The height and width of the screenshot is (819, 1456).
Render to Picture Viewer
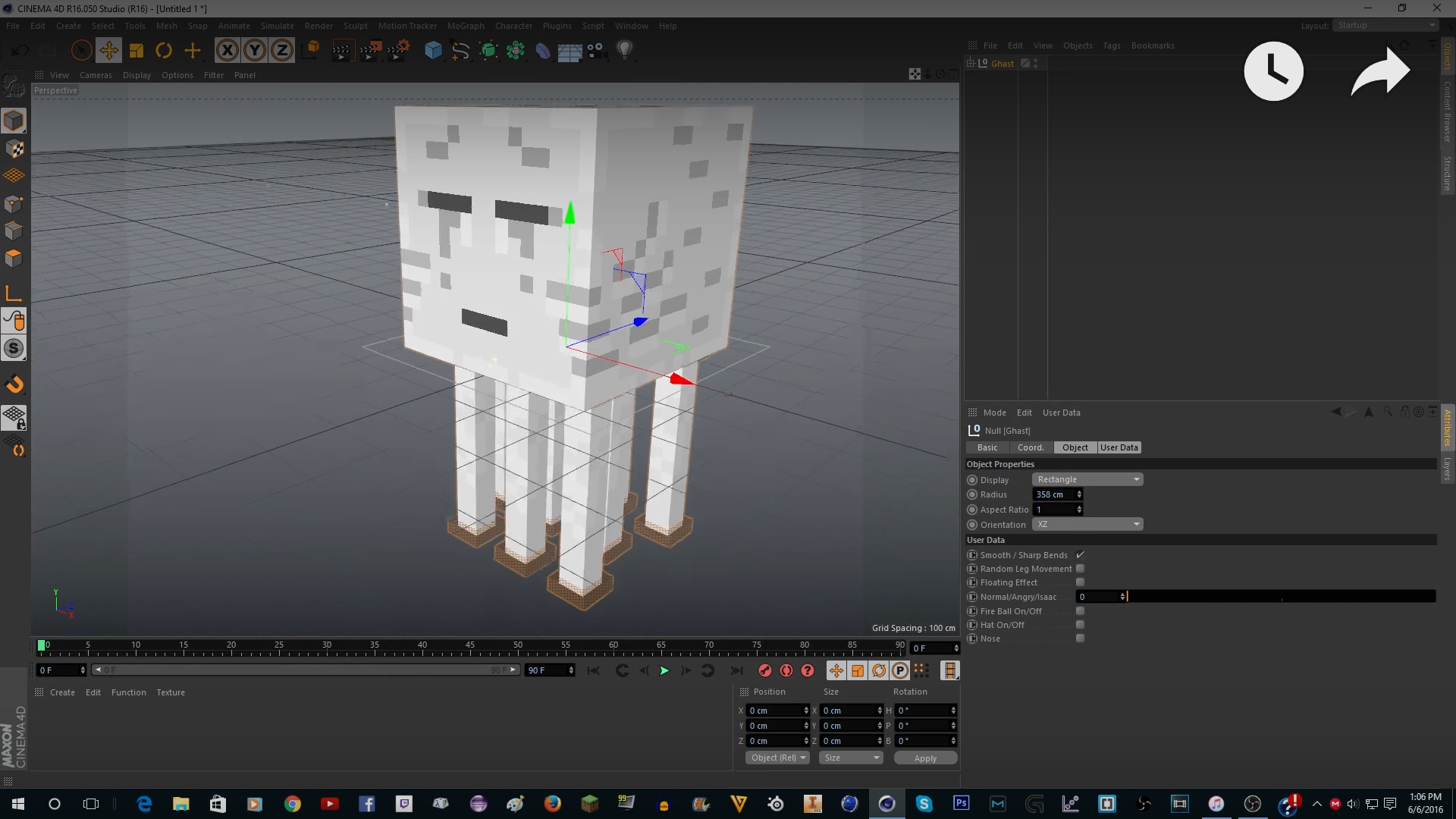coord(370,51)
